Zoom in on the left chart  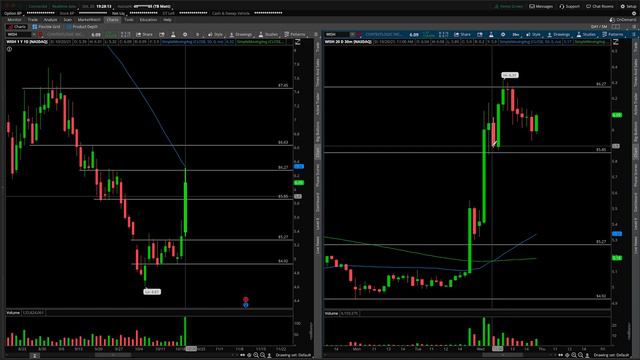point(256,356)
